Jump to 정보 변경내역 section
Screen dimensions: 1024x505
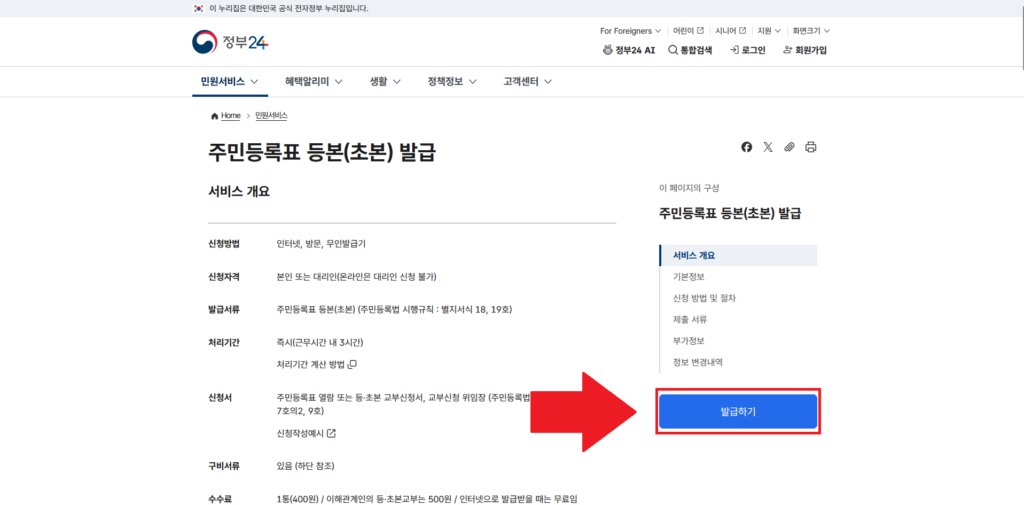click(697, 362)
